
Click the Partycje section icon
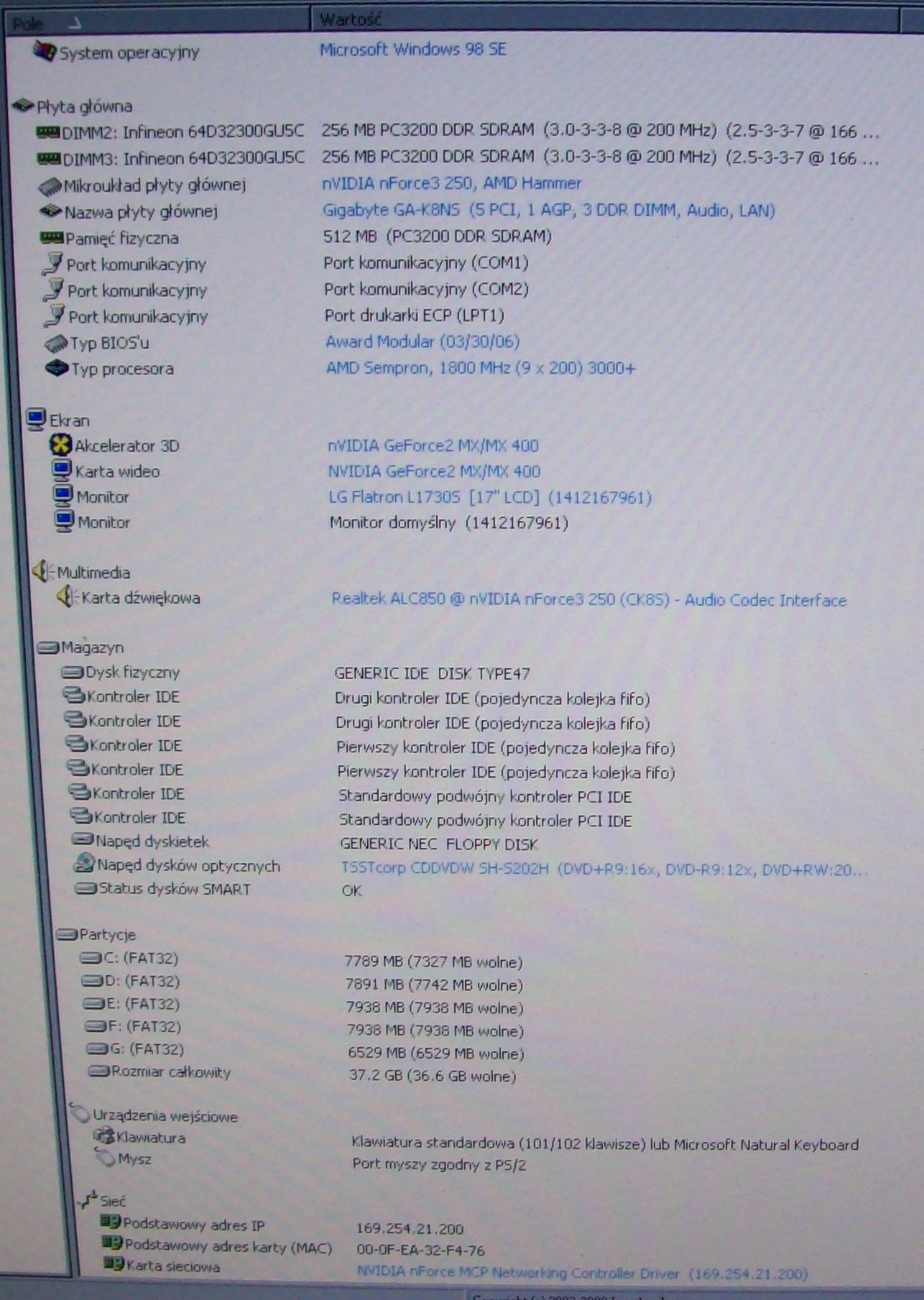(67, 934)
